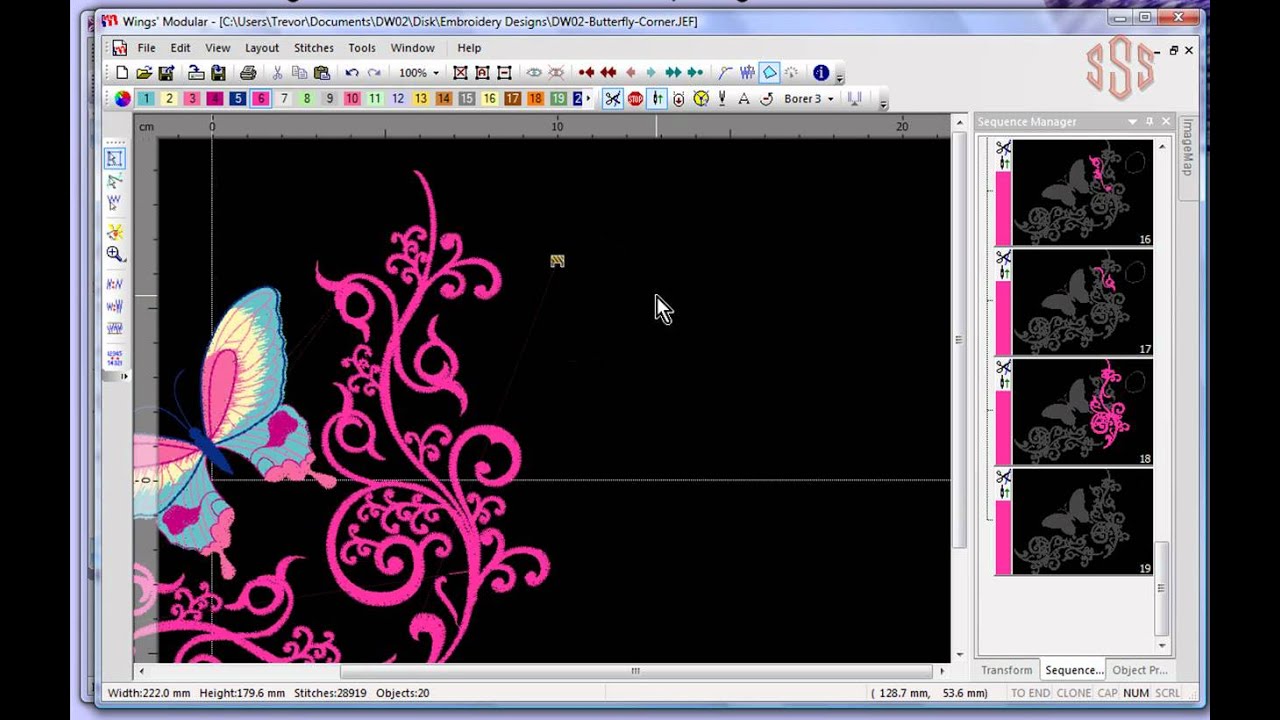Screen dimensions: 1280x720
Task: Click the blue Info icon
Action: point(821,73)
